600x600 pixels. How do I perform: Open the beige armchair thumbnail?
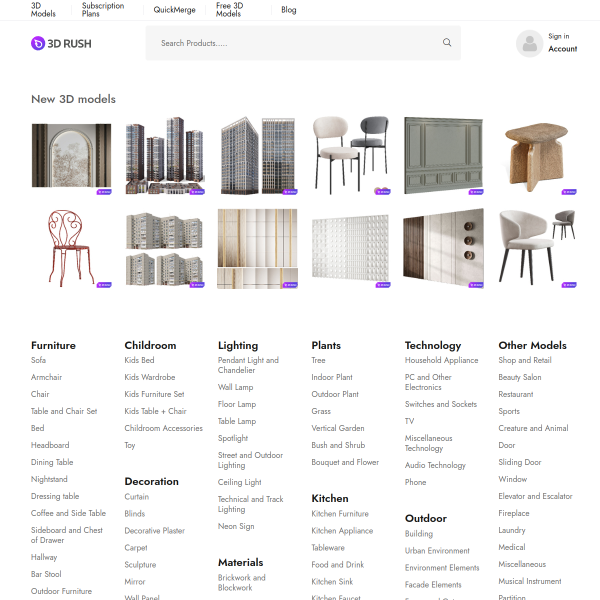pyautogui.click(x=538, y=249)
